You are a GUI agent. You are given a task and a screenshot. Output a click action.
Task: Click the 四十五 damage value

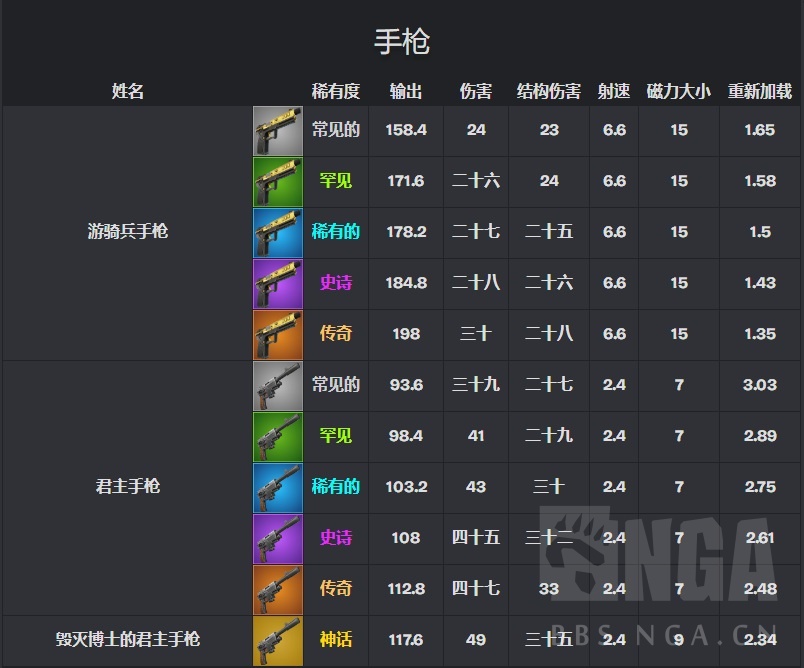[476, 537]
